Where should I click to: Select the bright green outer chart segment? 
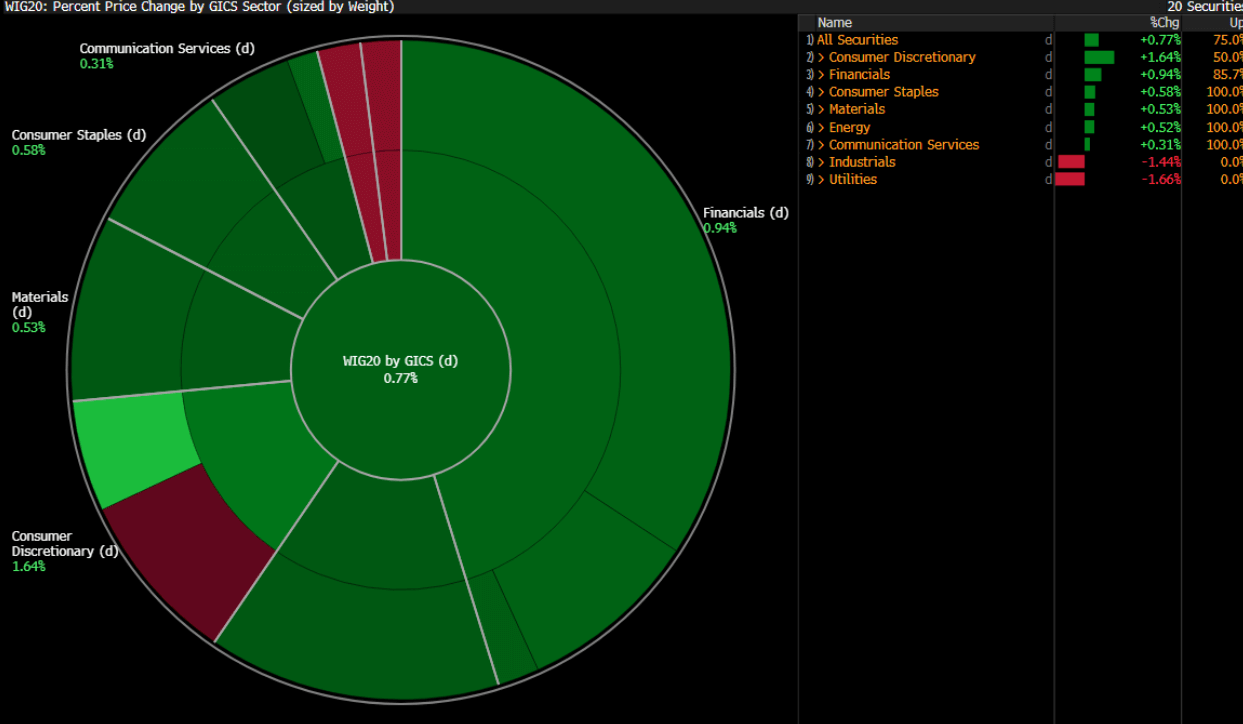tap(127, 447)
